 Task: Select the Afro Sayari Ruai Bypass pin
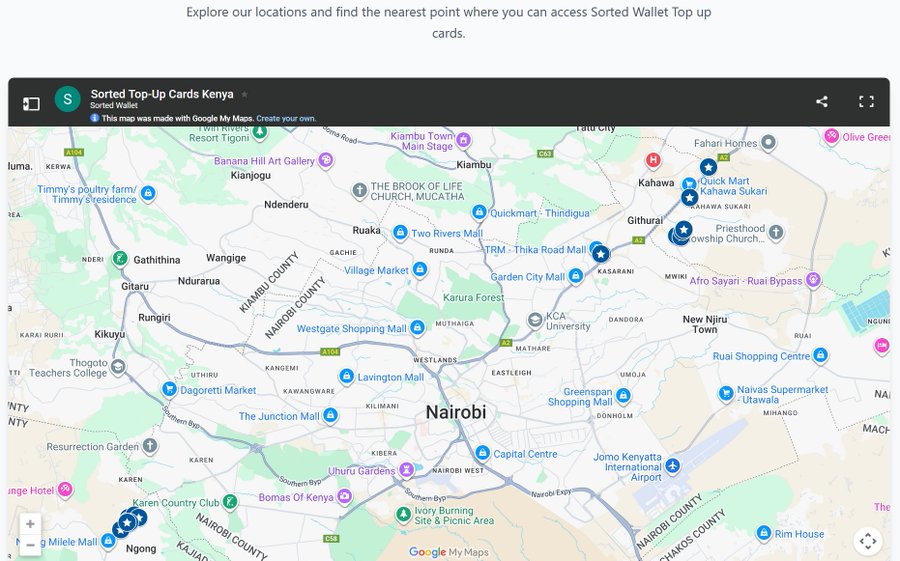click(x=813, y=280)
